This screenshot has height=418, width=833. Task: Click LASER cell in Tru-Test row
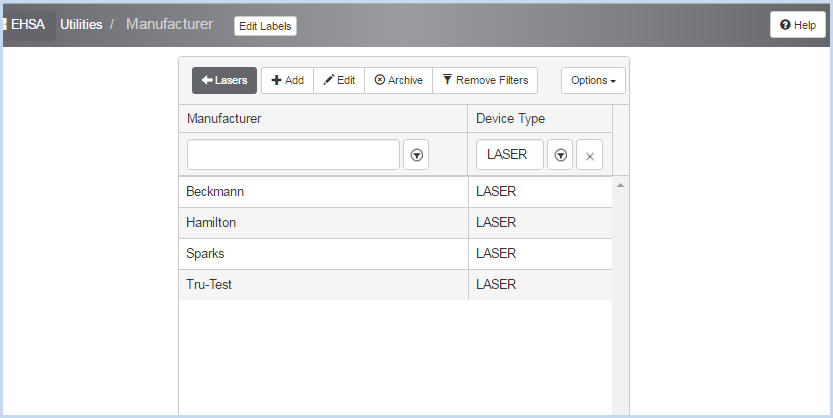click(540, 285)
